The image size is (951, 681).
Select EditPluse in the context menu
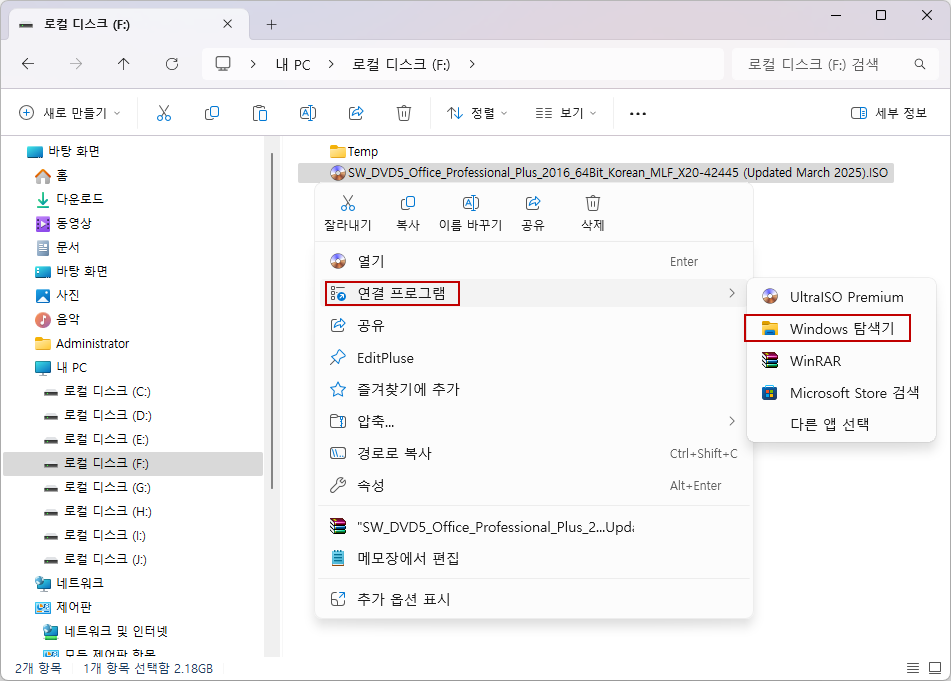pos(534,358)
